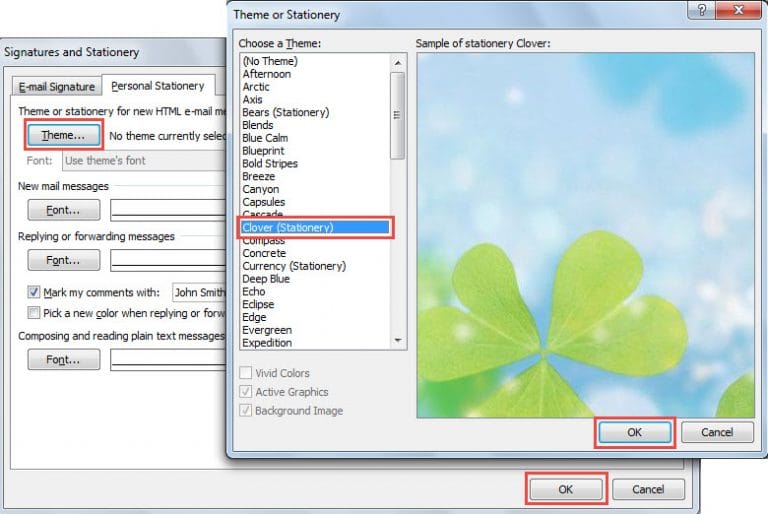
Task: Close the Theme or Stationery dialog
Action: coord(740,9)
